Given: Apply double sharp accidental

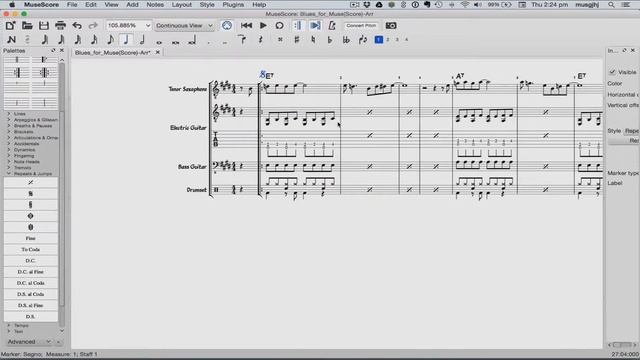Looking at the screenshot, I should [280, 40].
